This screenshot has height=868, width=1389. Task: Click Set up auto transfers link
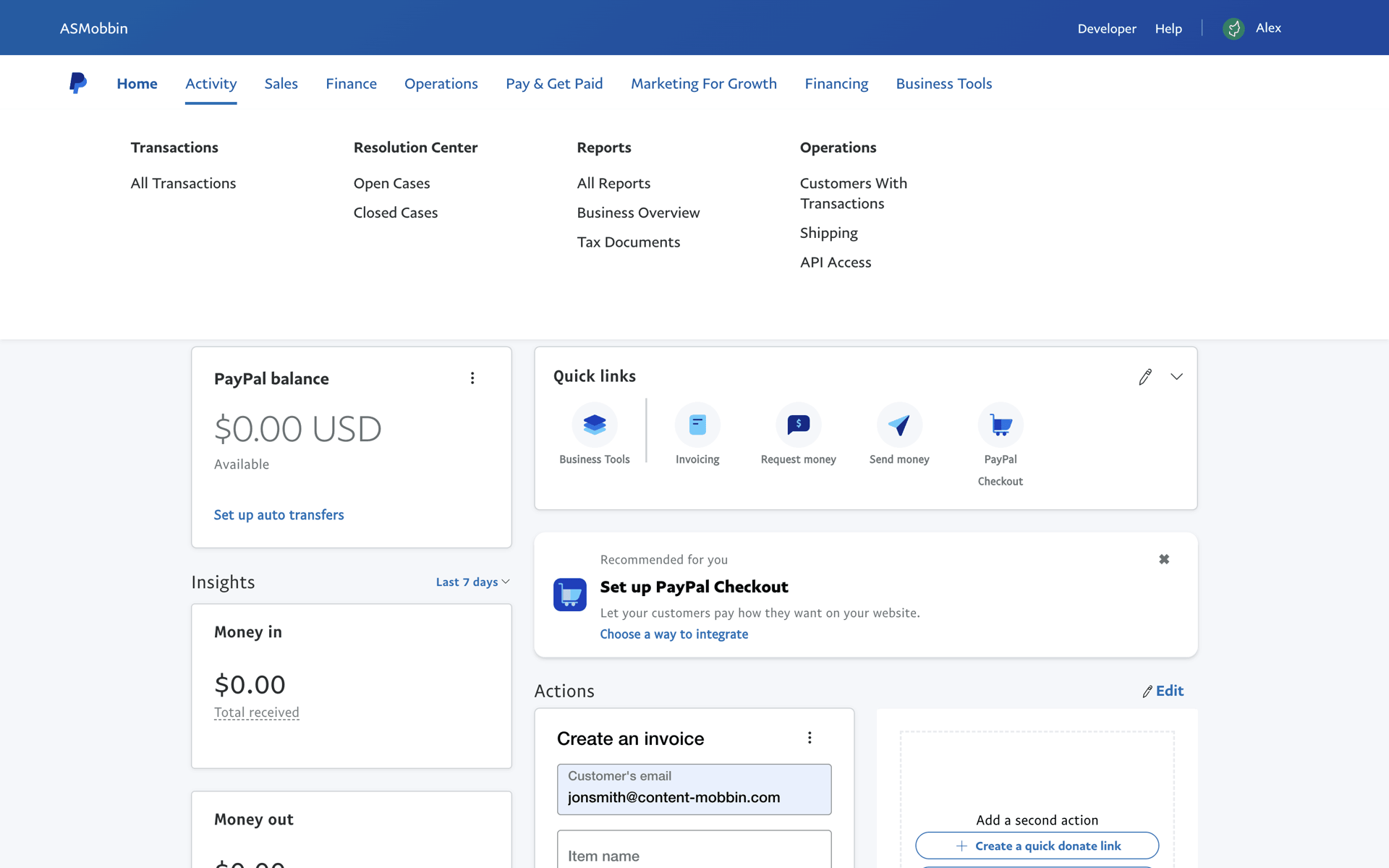click(x=279, y=515)
